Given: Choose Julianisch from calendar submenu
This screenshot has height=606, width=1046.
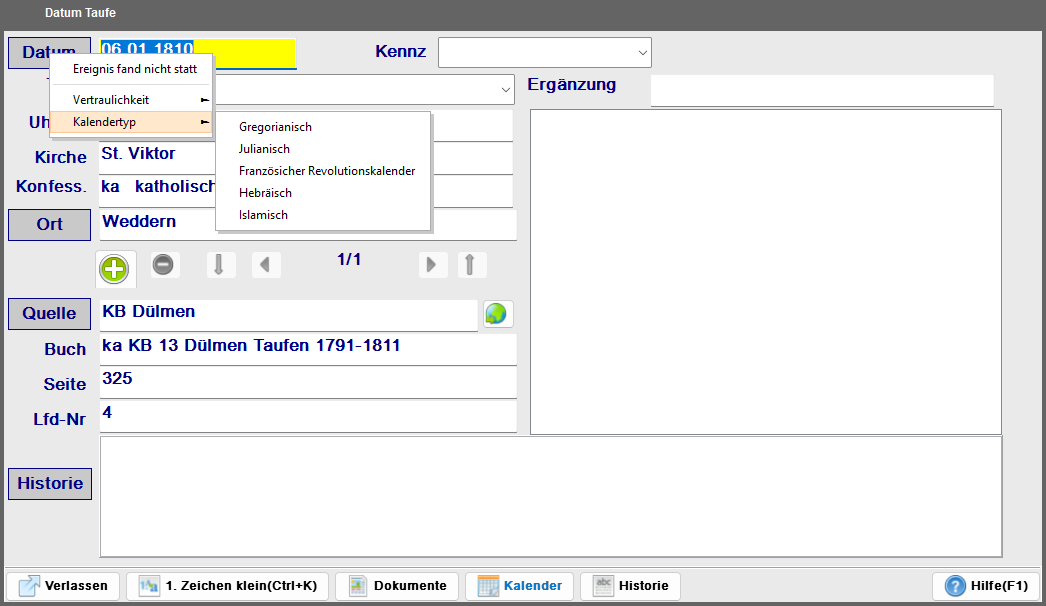Looking at the screenshot, I should [264, 149].
